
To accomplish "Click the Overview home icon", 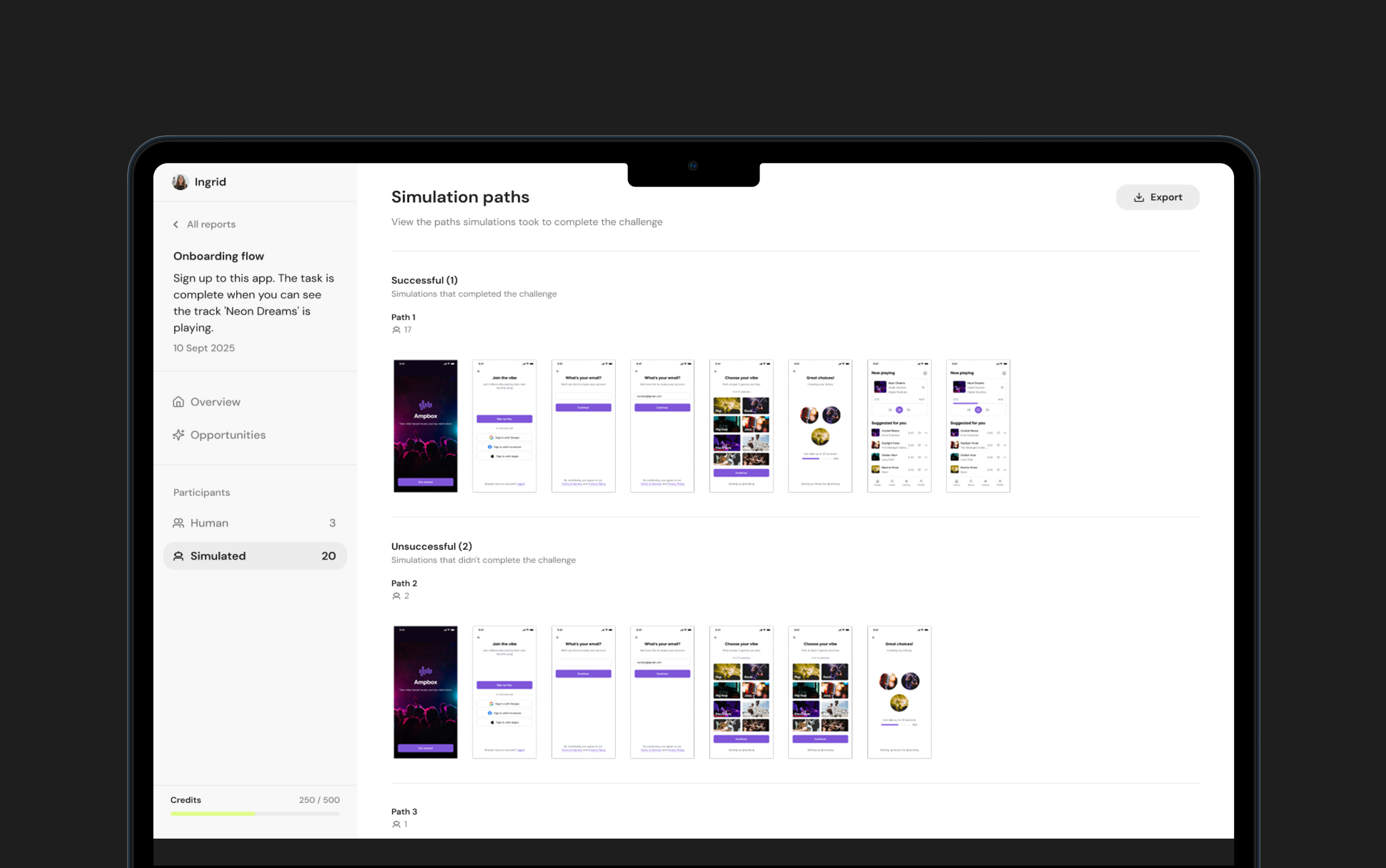I will coord(179,402).
